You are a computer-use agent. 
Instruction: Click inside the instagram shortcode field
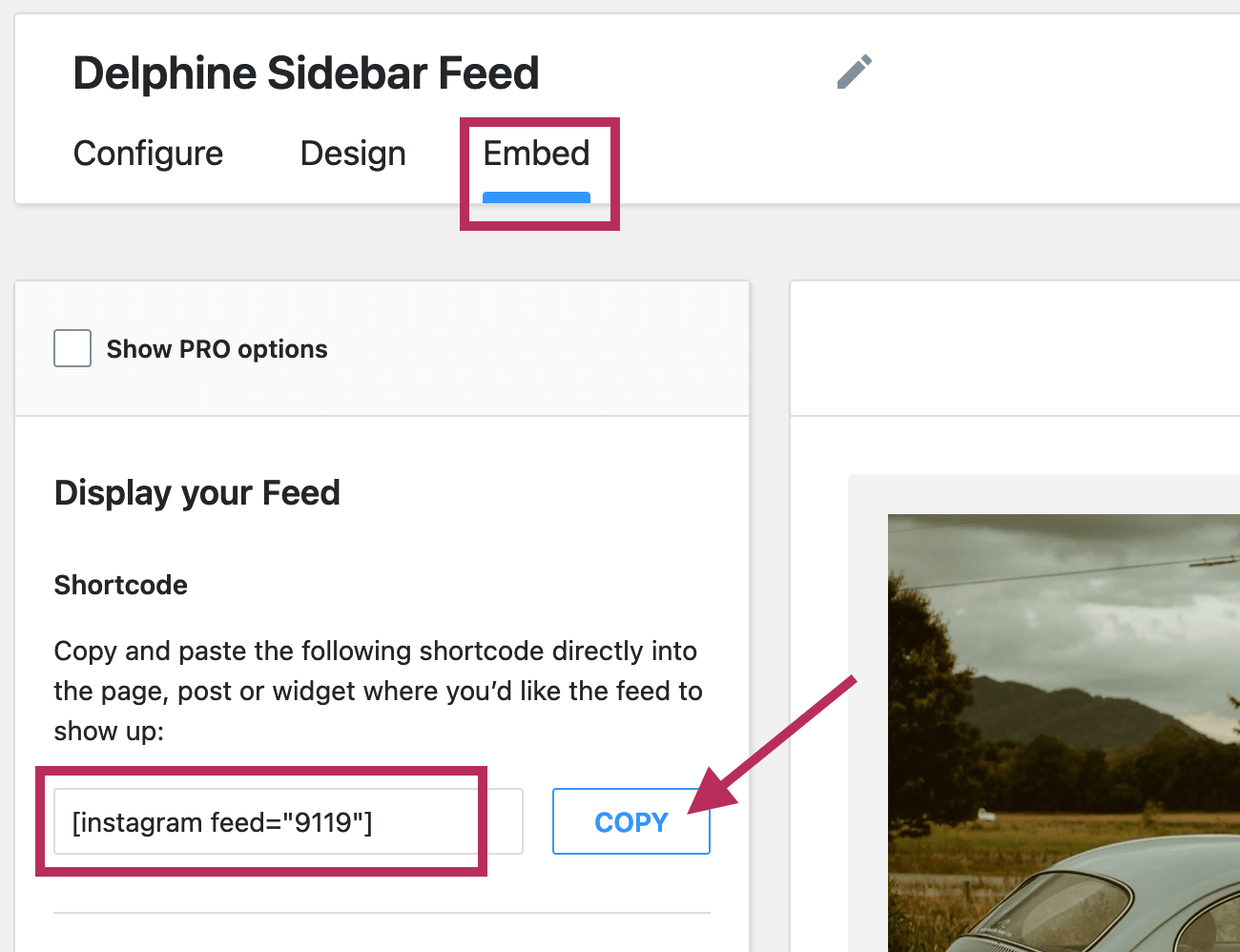point(286,822)
